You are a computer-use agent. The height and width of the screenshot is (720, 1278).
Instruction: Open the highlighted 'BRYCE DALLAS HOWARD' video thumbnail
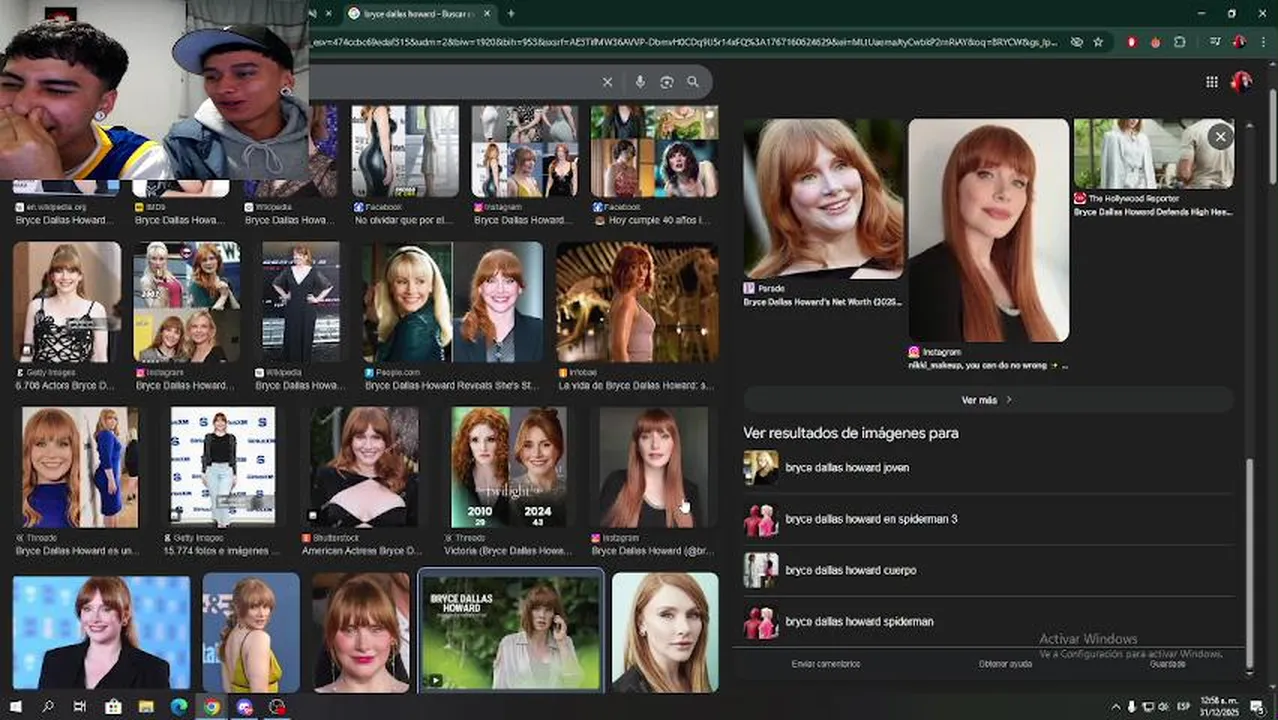click(x=510, y=631)
